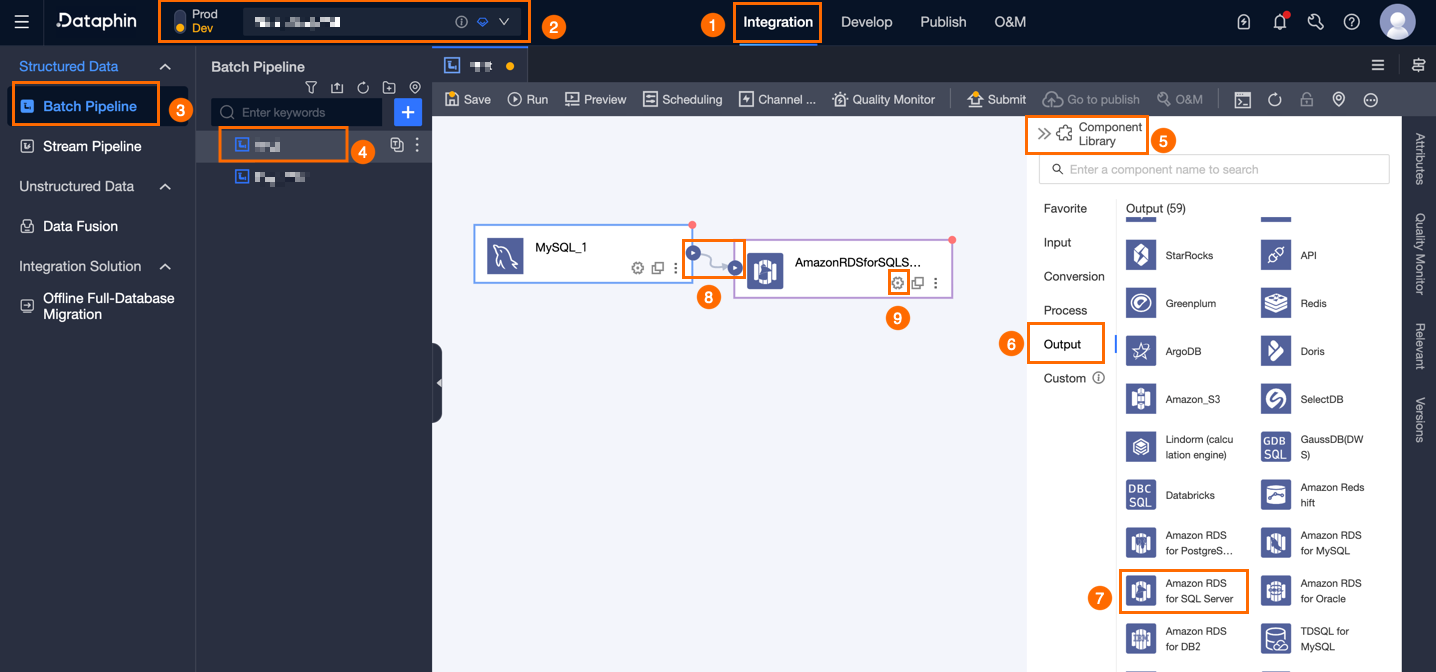1436x672 pixels.
Task: Collapse the Structured Data section
Action: click(x=166, y=66)
